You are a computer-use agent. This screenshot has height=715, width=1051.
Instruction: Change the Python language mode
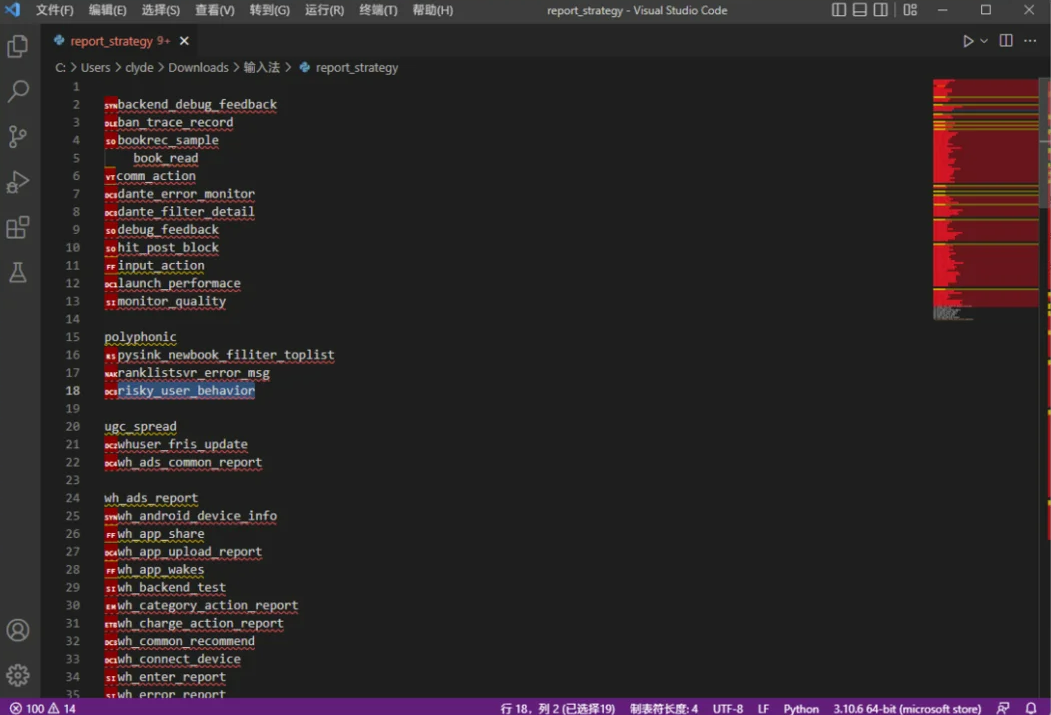[x=801, y=708]
